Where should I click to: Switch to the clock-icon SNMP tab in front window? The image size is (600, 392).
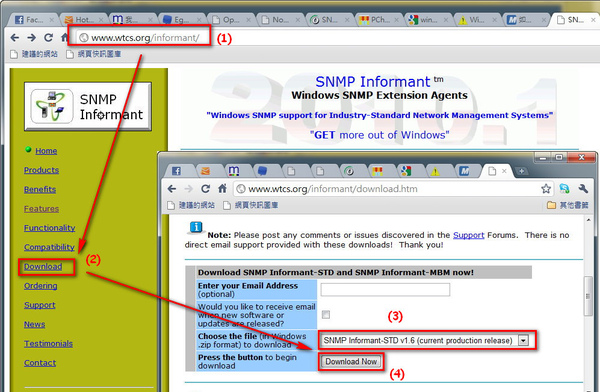point(349,171)
